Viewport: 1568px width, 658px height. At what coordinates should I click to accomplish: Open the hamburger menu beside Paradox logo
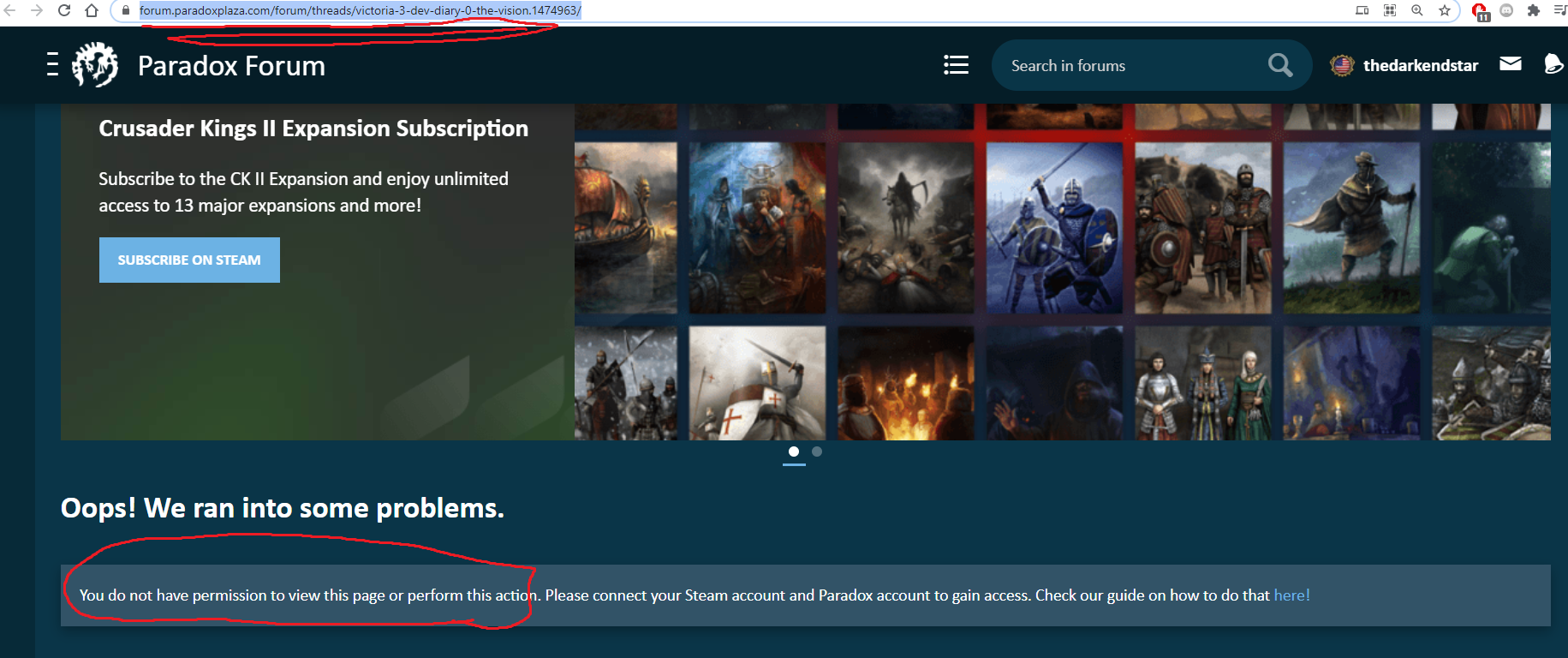52,65
